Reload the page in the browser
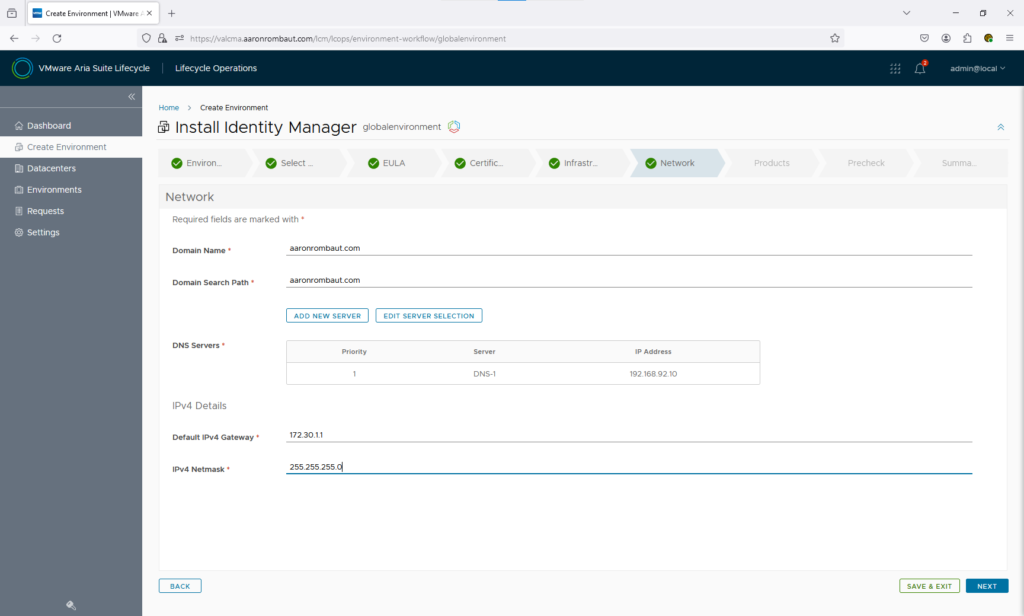Image resolution: width=1024 pixels, height=616 pixels. pyautogui.click(x=57, y=38)
